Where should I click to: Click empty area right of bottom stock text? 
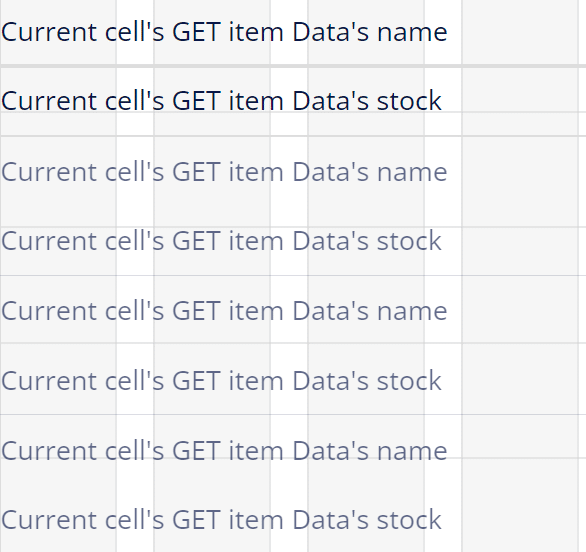pyautogui.click(x=520, y=520)
